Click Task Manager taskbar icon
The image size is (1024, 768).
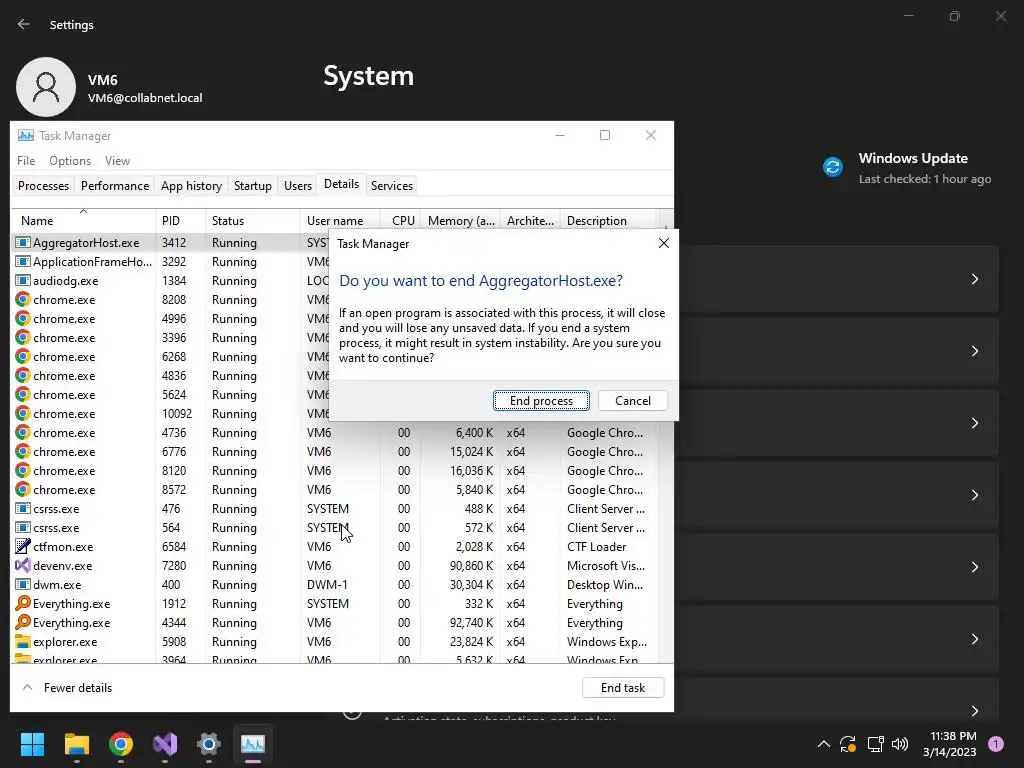click(x=253, y=744)
